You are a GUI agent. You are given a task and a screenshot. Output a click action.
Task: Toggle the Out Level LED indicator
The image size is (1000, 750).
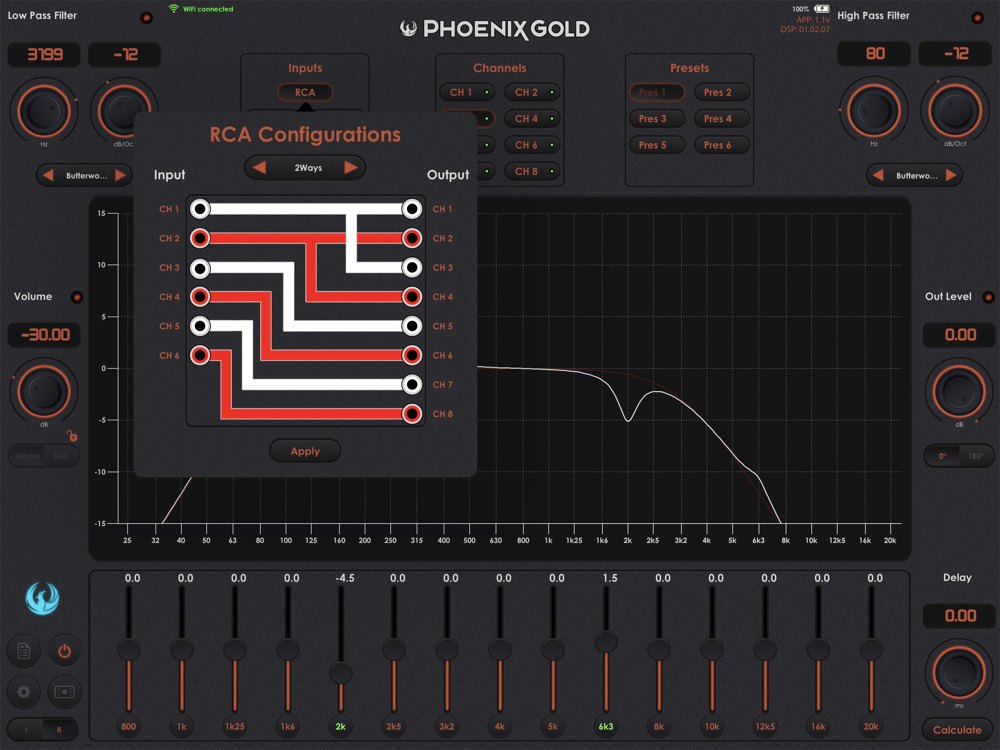pos(989,297)
